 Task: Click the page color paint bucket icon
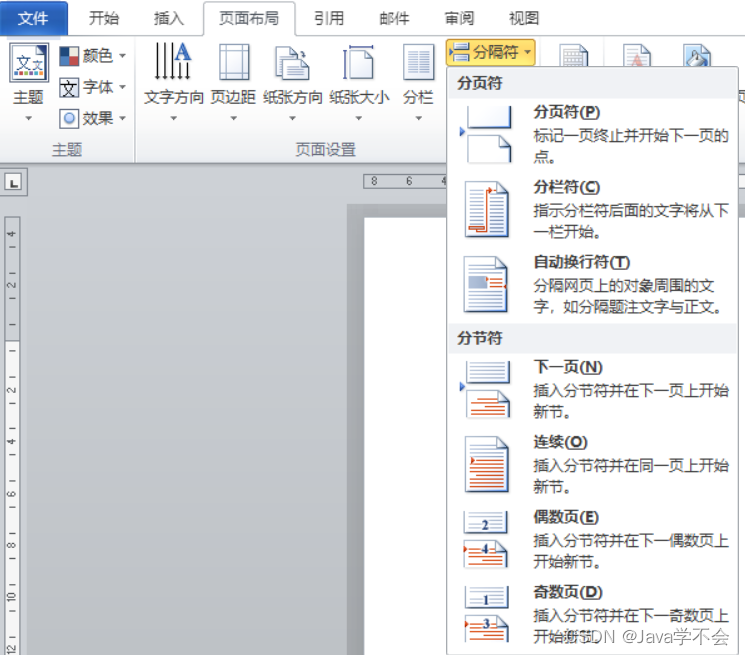[697, 56]
